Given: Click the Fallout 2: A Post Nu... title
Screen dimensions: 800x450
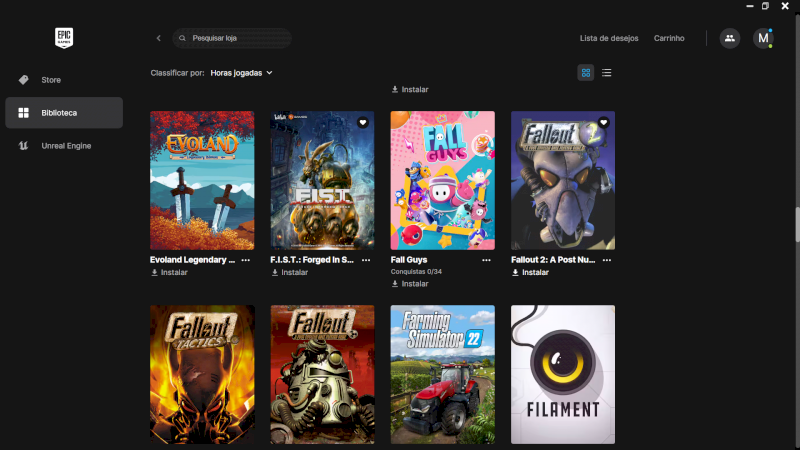Looking at the screenshot, I should coord(553,260).
